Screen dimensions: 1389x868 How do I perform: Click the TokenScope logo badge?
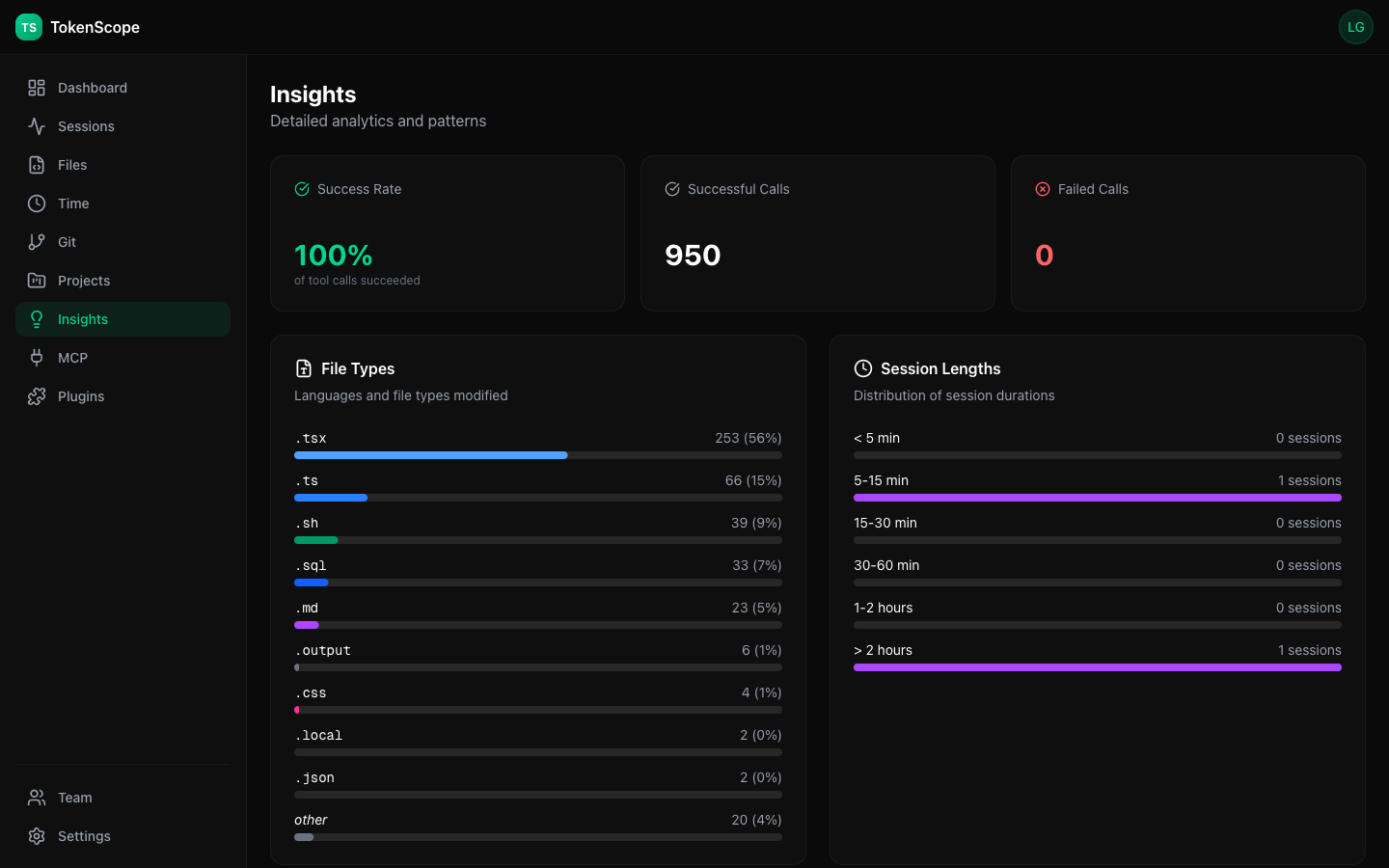point(28,27)
